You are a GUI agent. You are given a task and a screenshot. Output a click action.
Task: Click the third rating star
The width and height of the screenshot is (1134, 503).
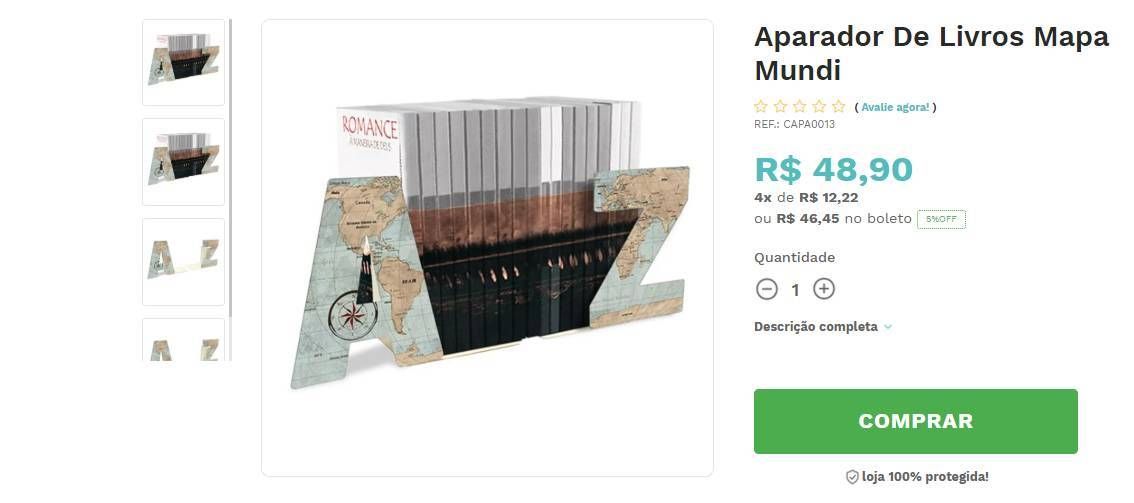click(800, 107)
